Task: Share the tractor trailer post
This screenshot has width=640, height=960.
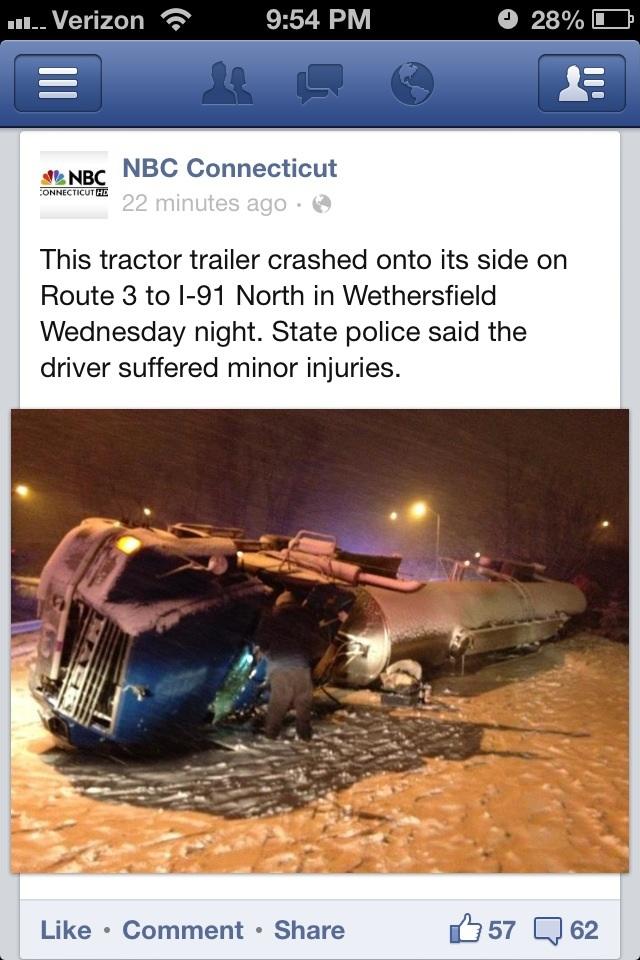Action: (x=309, y=930)
